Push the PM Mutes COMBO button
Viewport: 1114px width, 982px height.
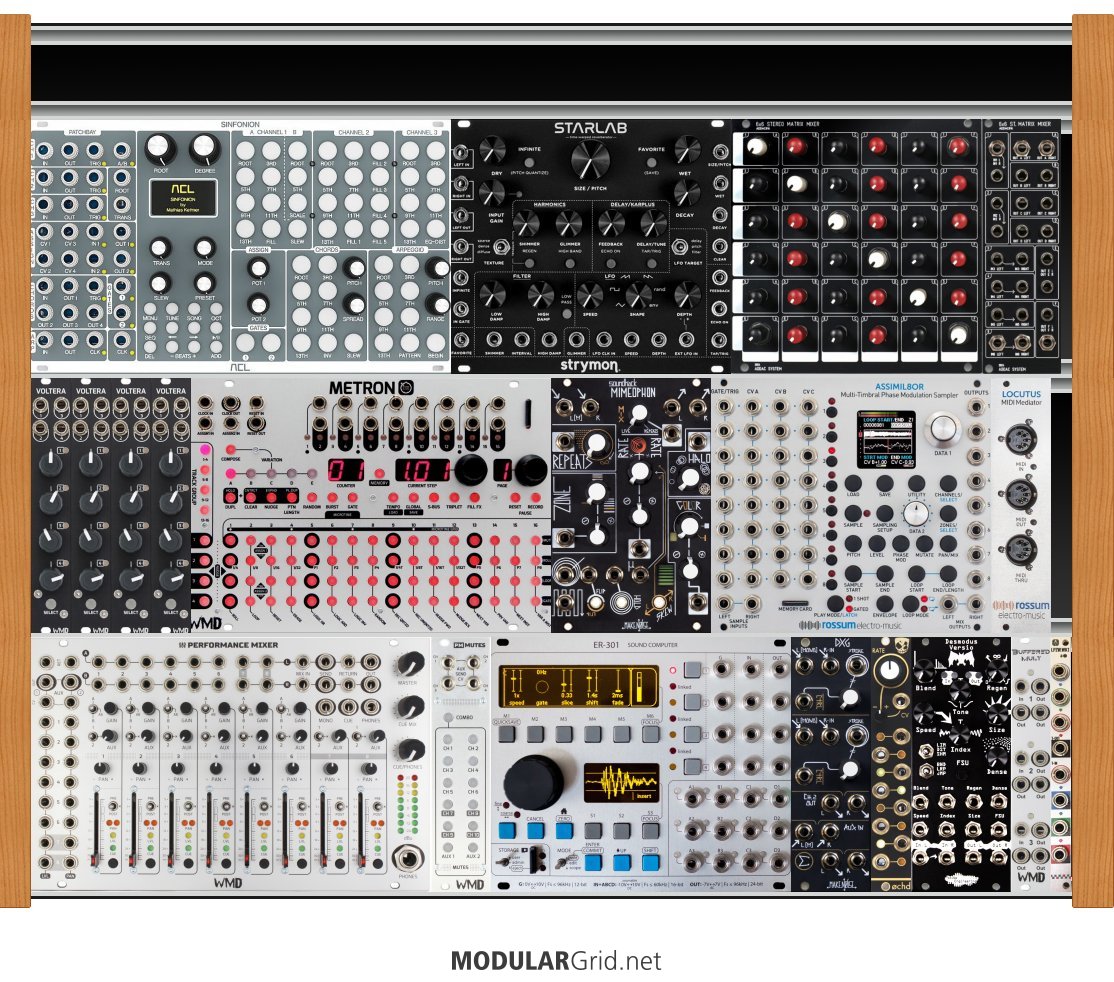448,718
